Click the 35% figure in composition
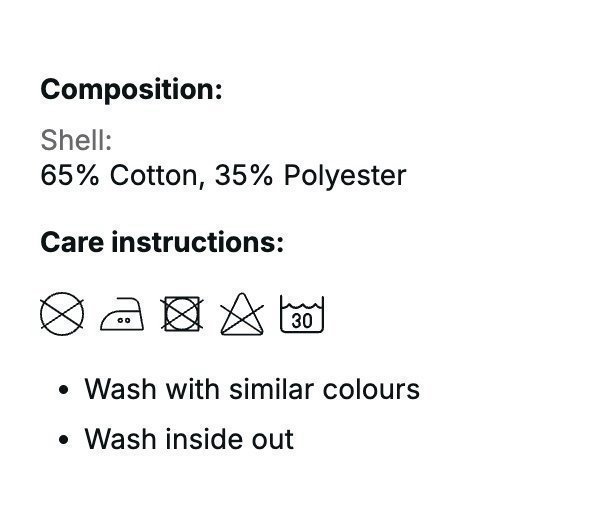614x512 pixels. coord(244,176)
